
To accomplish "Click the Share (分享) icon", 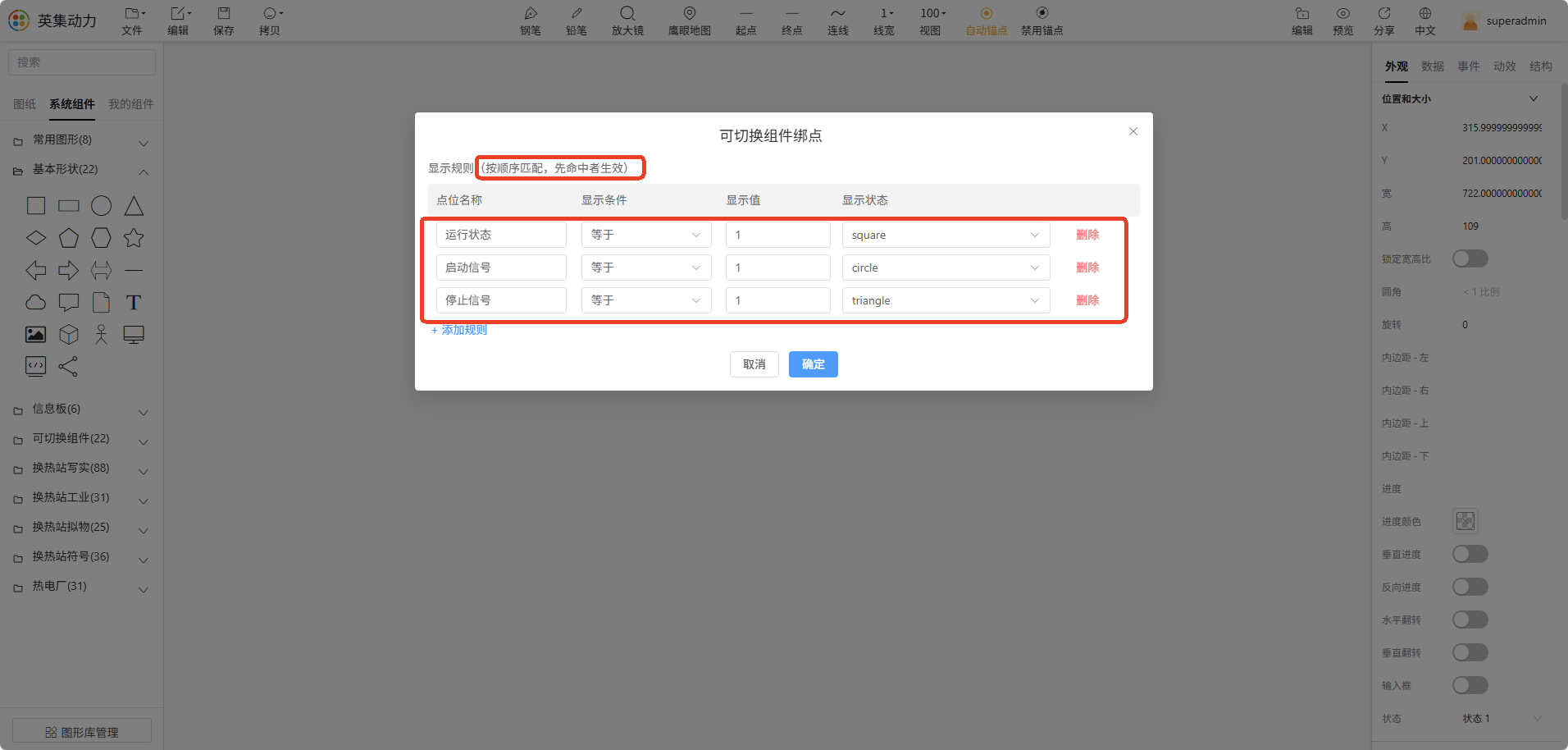I will point(1384,13).
